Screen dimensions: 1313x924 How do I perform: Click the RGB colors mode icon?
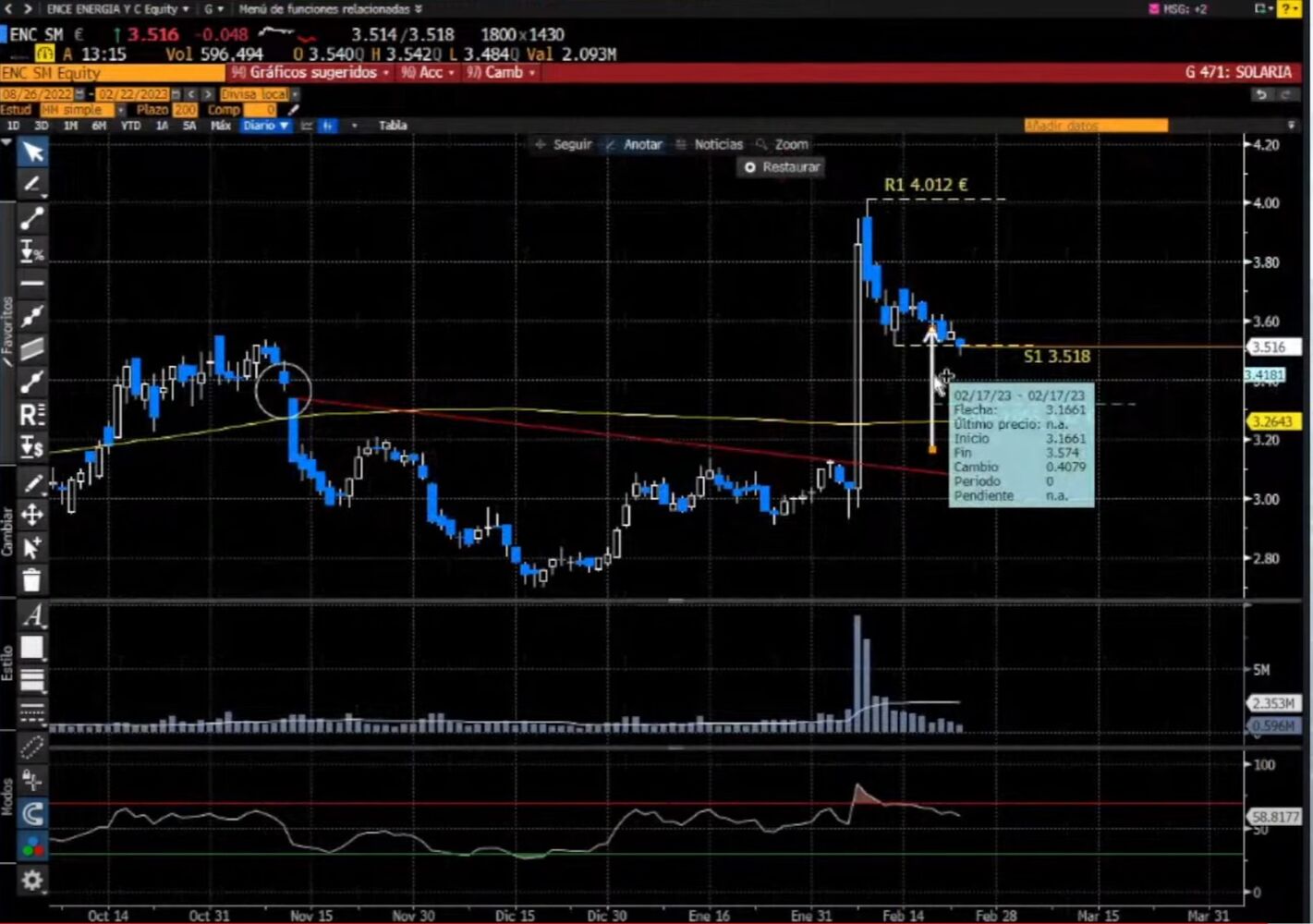coord(32,846)
